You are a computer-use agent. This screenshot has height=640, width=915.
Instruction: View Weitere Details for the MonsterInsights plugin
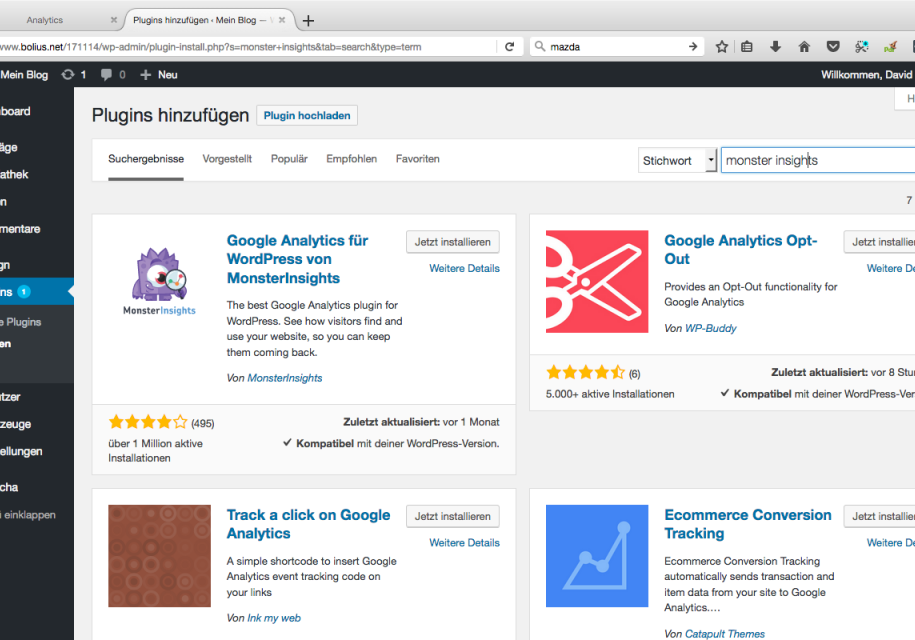pos(465,268)
